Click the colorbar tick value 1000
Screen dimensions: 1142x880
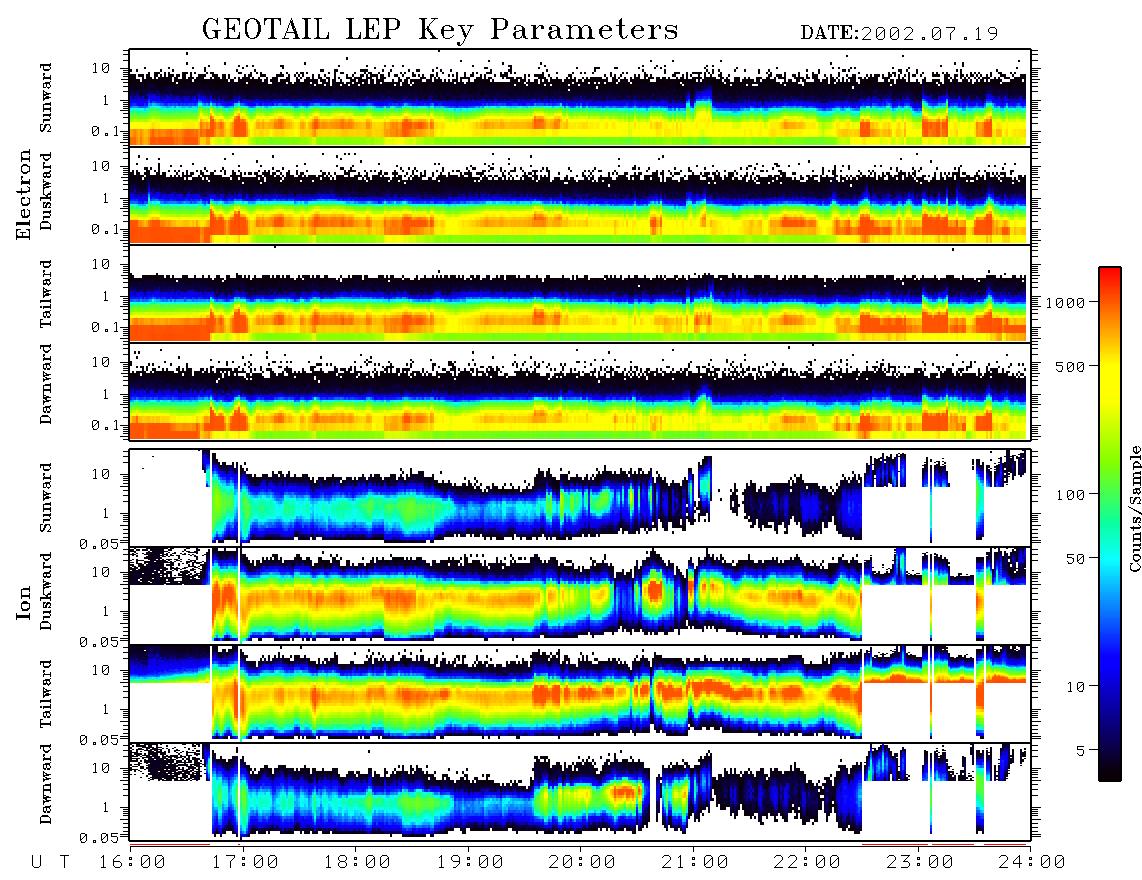coord(1065,302)
